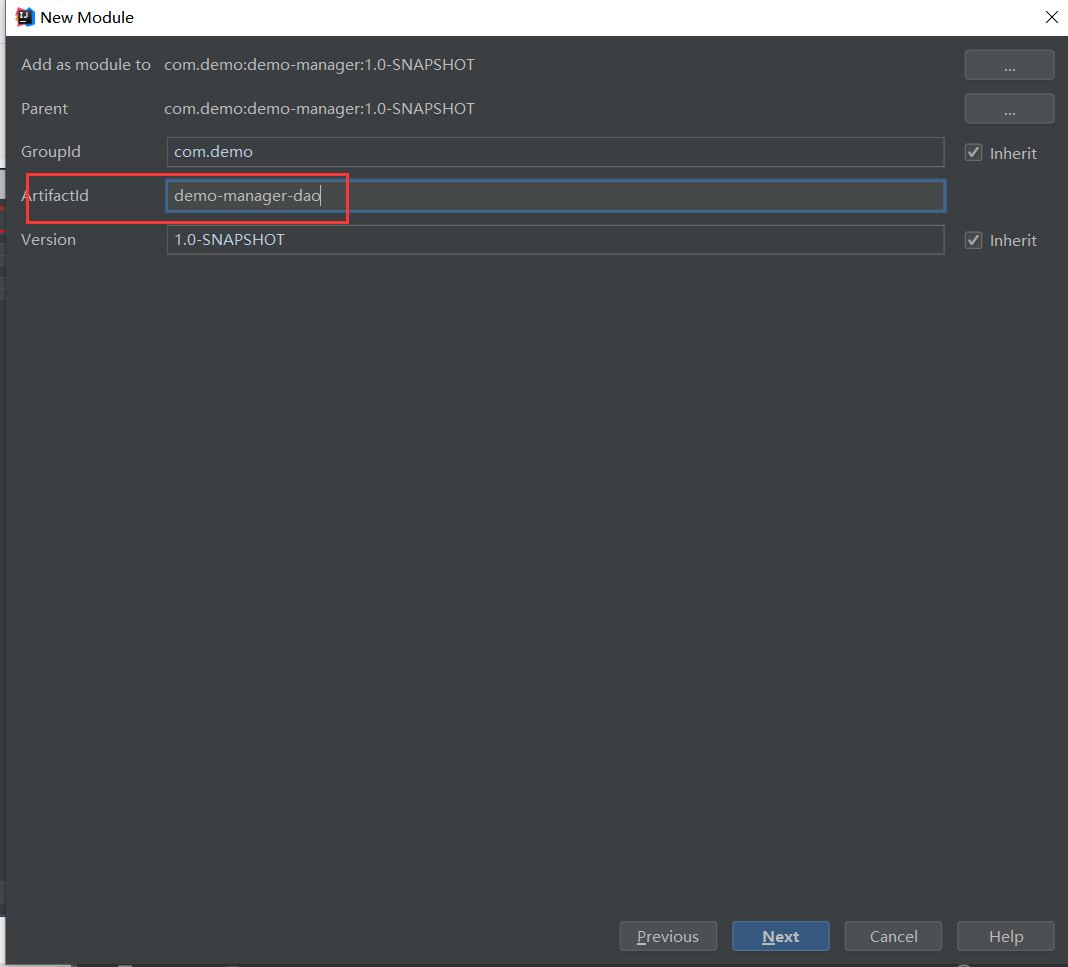
Task: Click the IntelliJ icon in the title bar
Action: click(x=25, y=17)
